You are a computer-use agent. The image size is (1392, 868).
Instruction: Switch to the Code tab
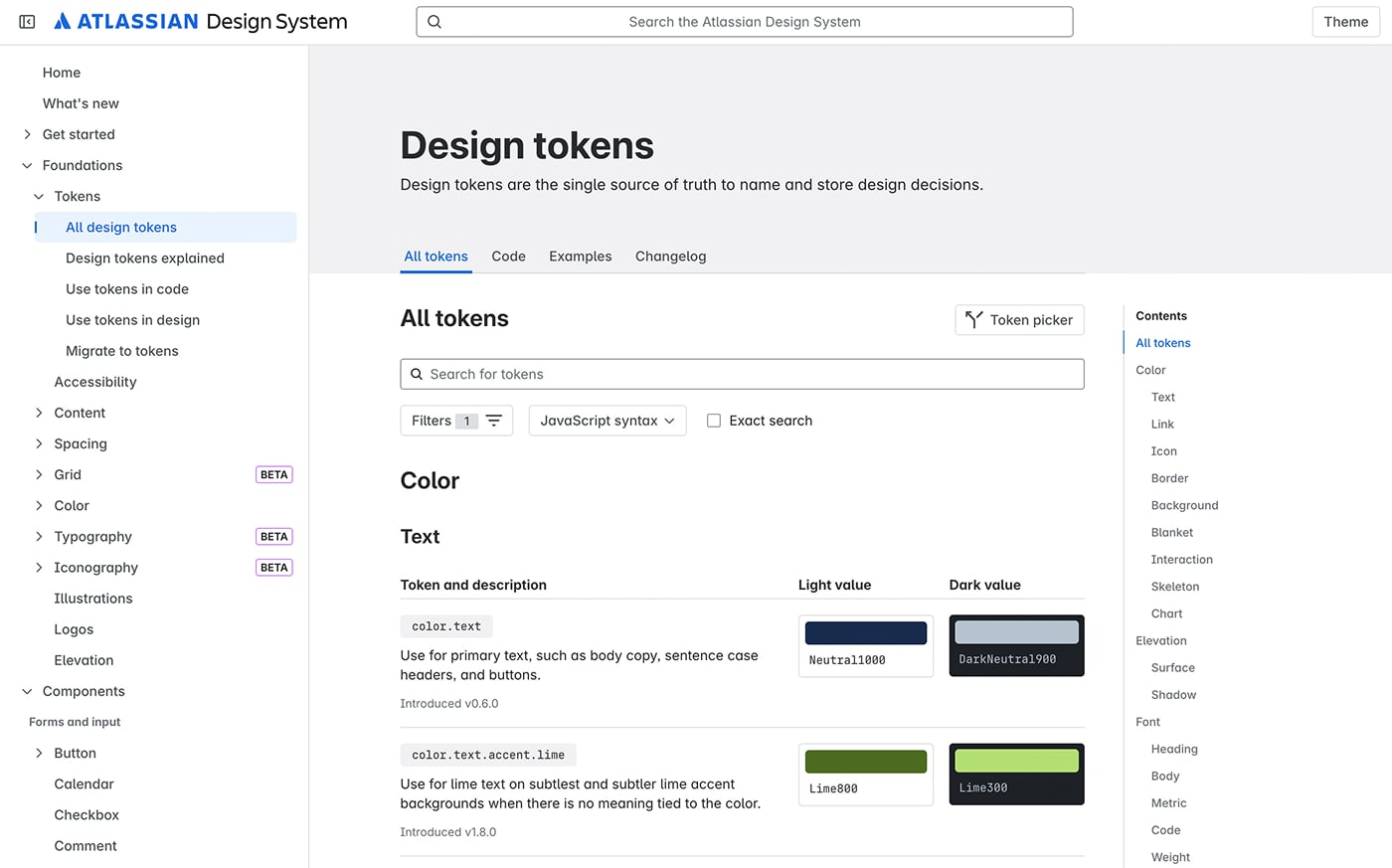(508, 256)
